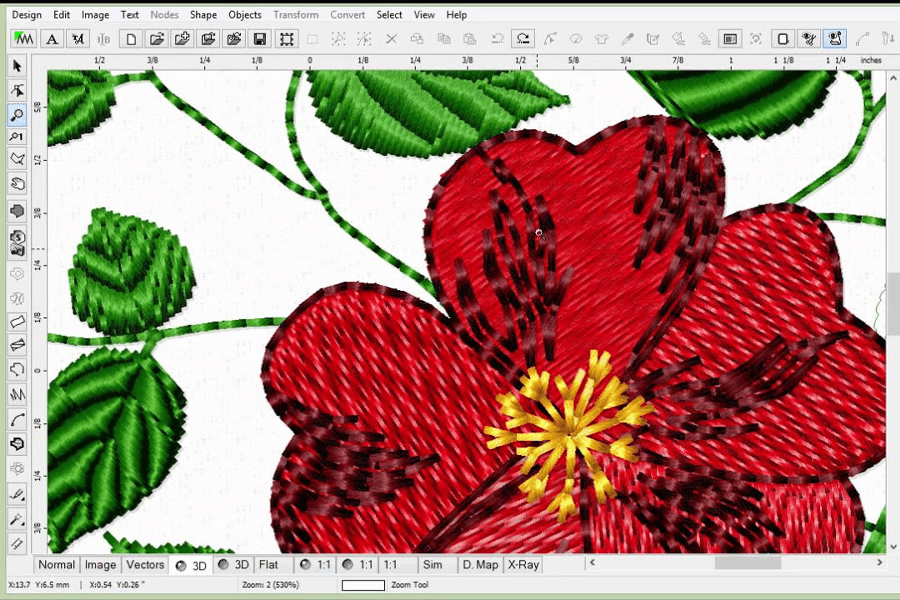Click the parallelogram column tool
Image resolution: width=900 pixels, height=600 pixels.
[17, 322]
